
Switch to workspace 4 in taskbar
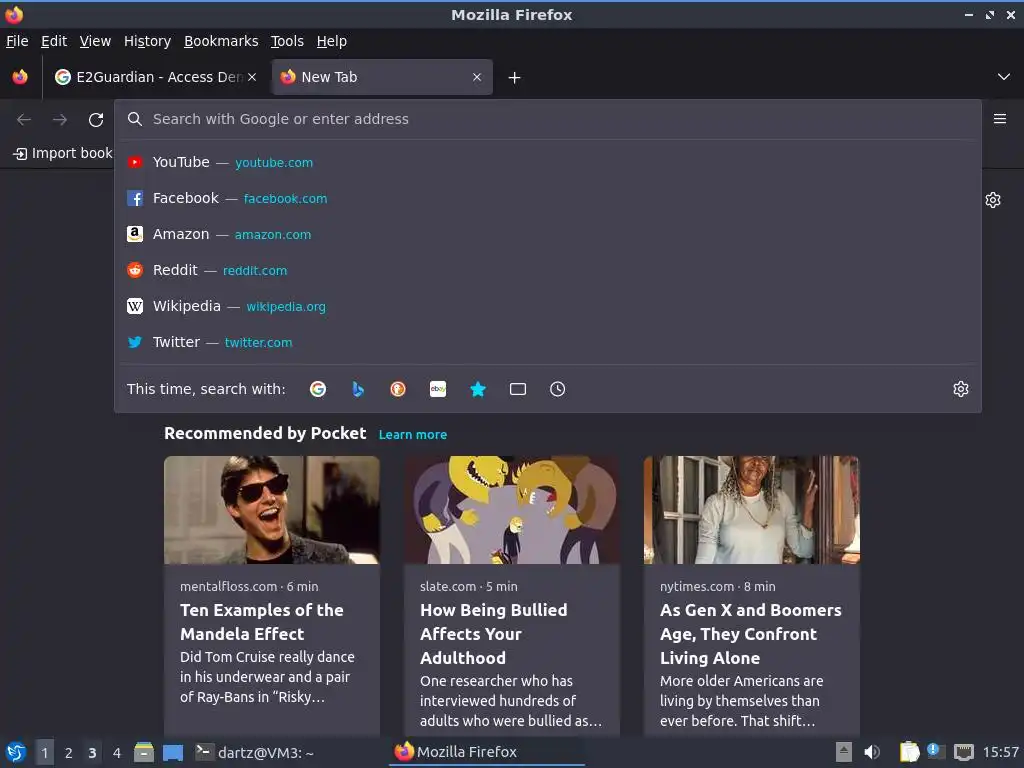pos(116,753)
